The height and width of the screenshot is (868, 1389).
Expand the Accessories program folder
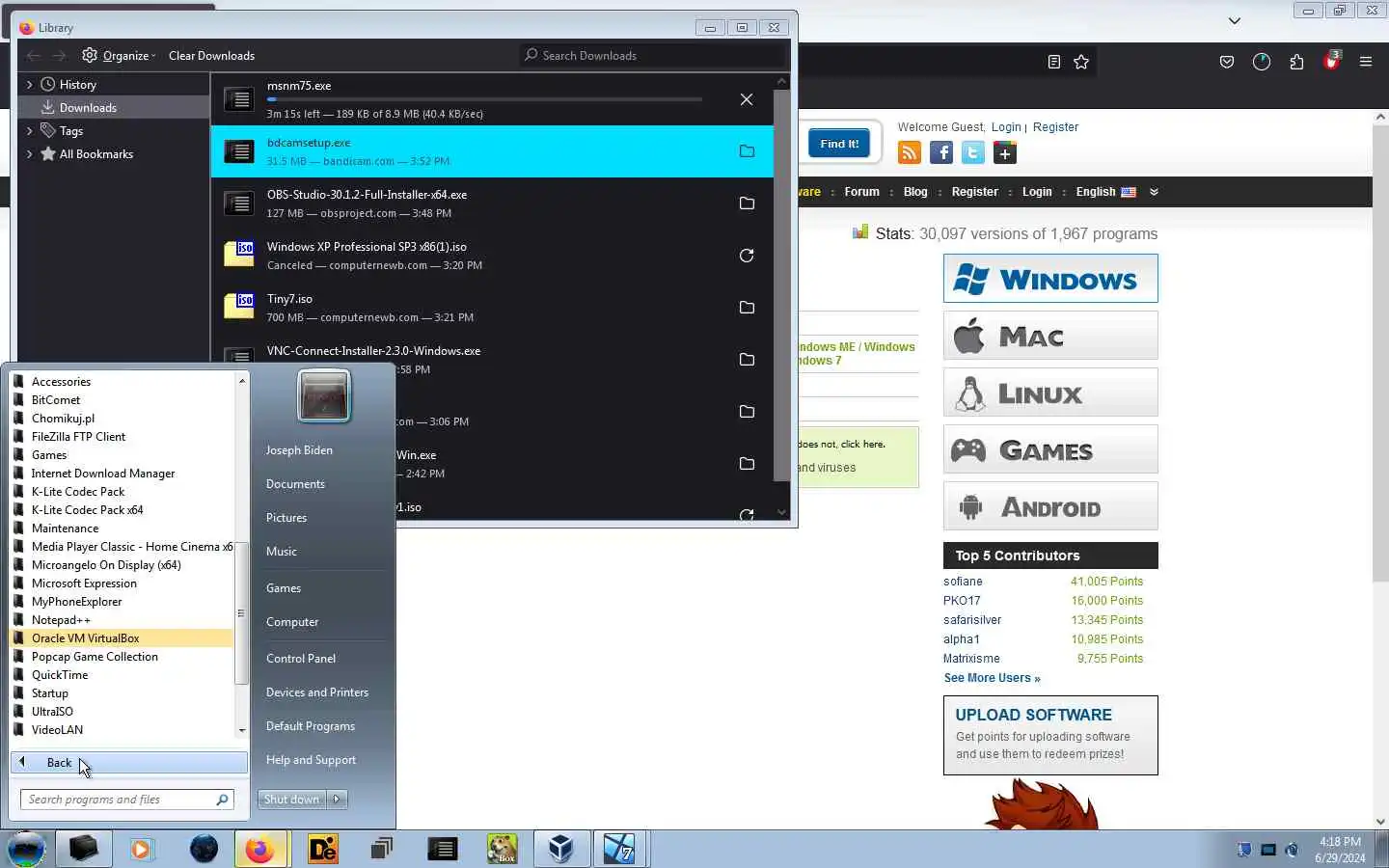[122, 382]
